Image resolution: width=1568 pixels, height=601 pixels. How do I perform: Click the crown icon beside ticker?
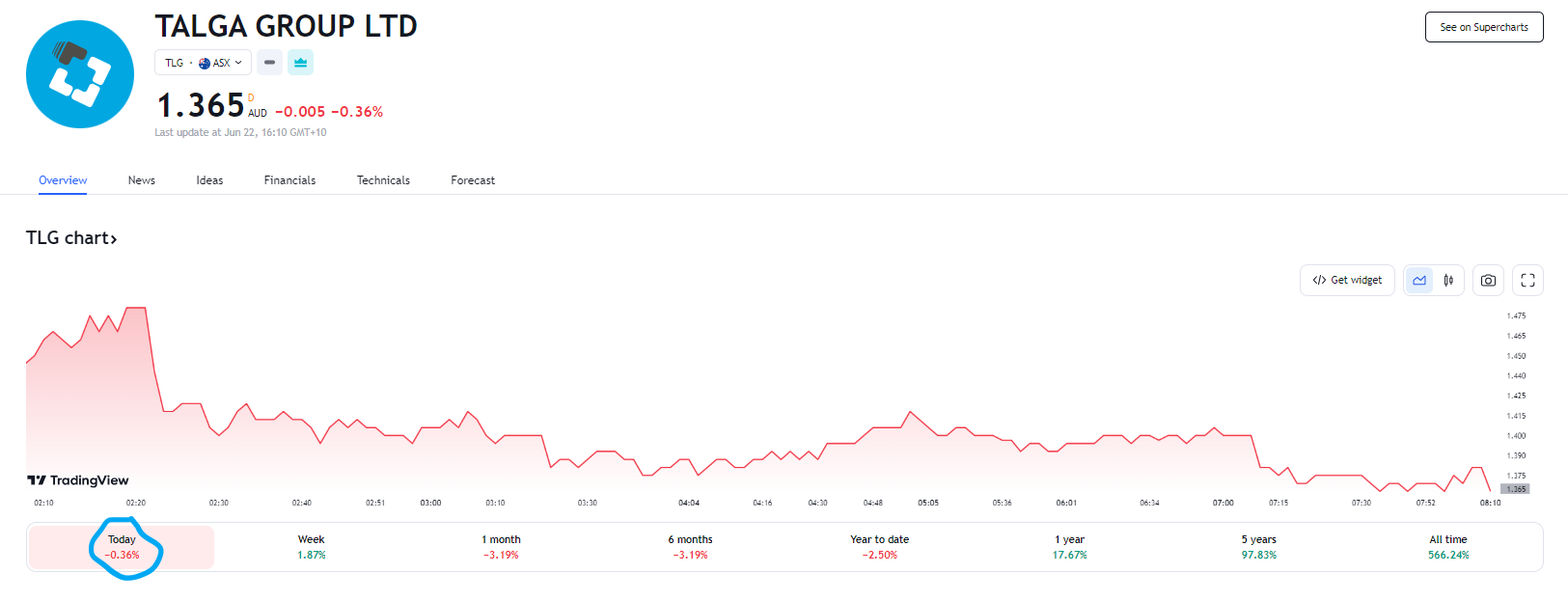[x=300, y=63]
